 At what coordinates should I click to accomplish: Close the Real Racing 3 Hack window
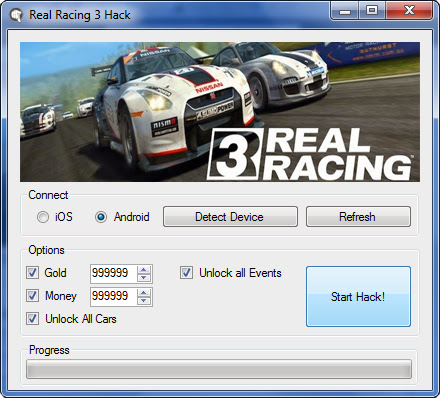coord(410,11)
